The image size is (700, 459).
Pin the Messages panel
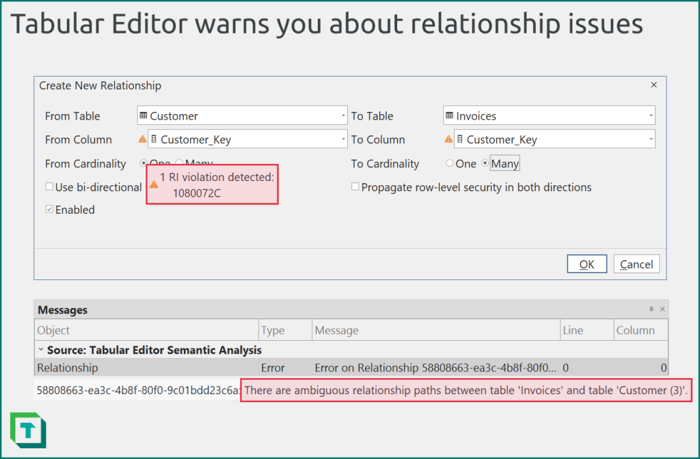pos(651,309)
